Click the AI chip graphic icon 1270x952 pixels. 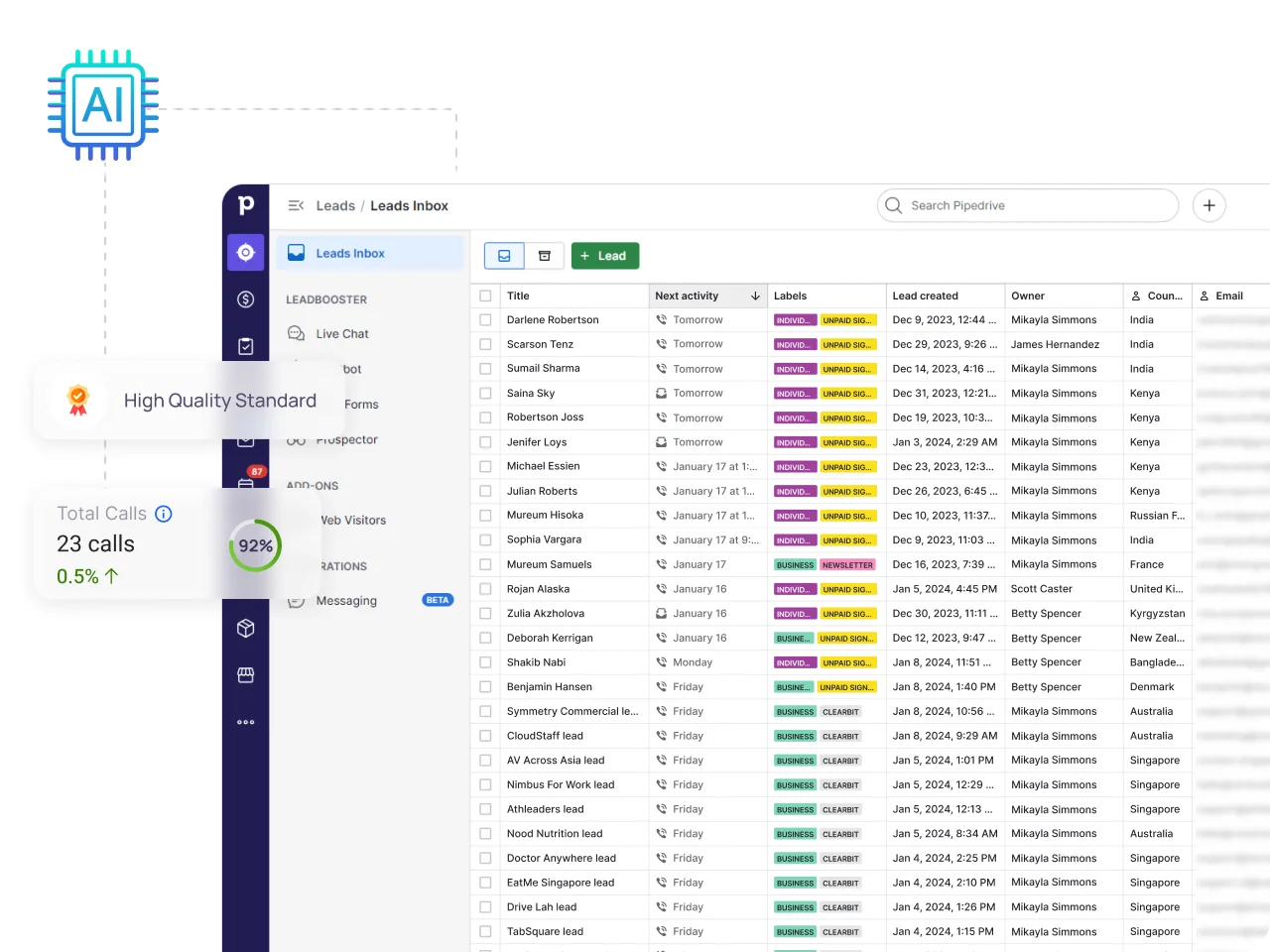coord(103,105)
